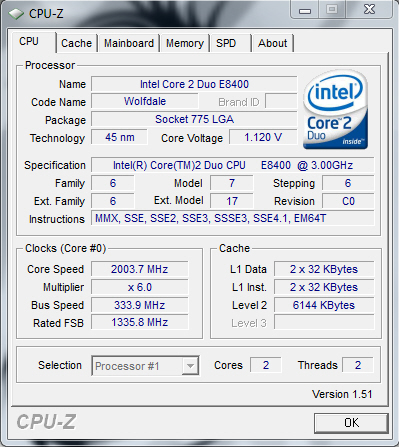399x447 pixels.
Task: Click the Version 1.51 label
Action: pyautogui.click(x=342, y=394)
